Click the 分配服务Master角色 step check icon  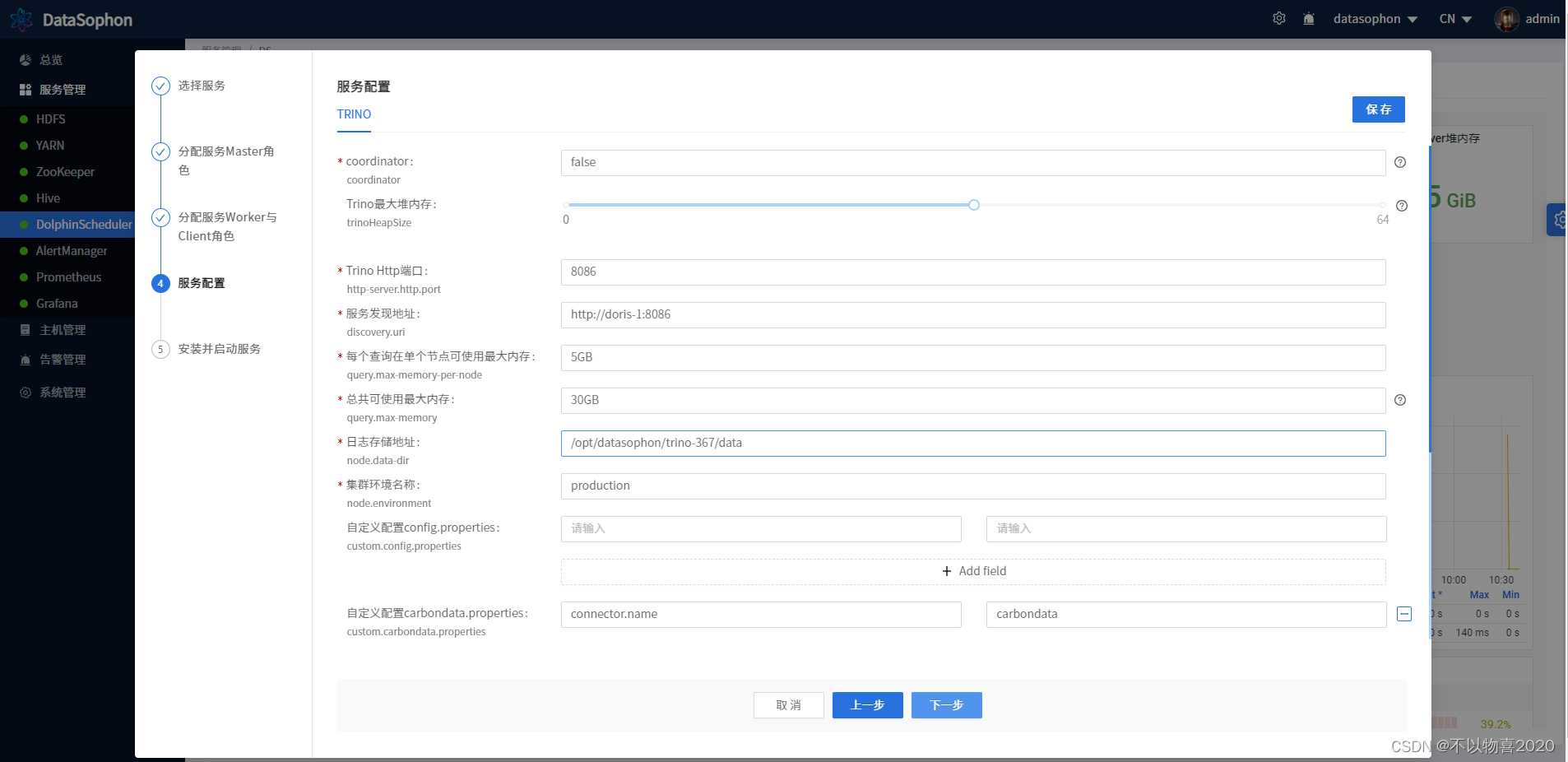[x=160, y=151]
